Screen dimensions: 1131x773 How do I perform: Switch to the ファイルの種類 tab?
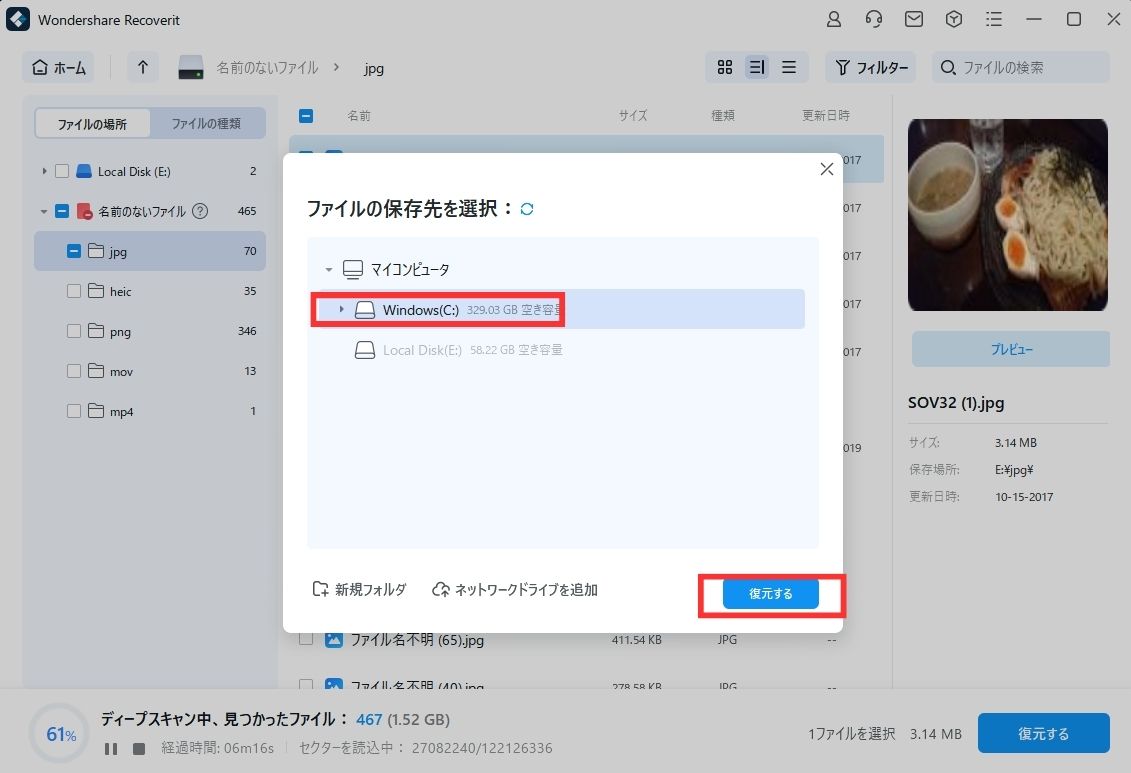click(x=206, y=123)
